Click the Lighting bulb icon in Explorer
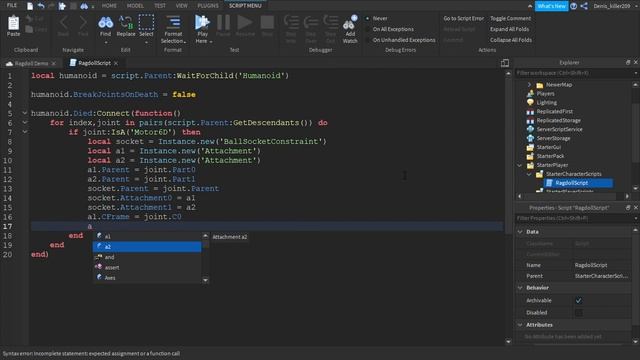640x360 pixels. (x=530, y=102)
